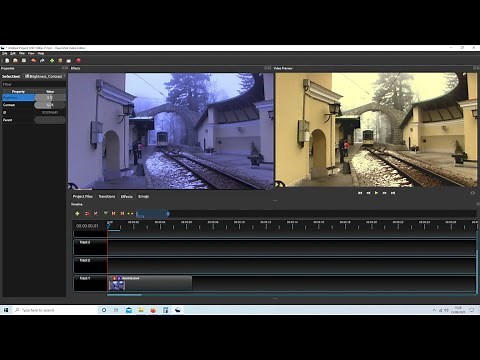Open the View menu
Screen dimensions: 480x360
point(31,53)
